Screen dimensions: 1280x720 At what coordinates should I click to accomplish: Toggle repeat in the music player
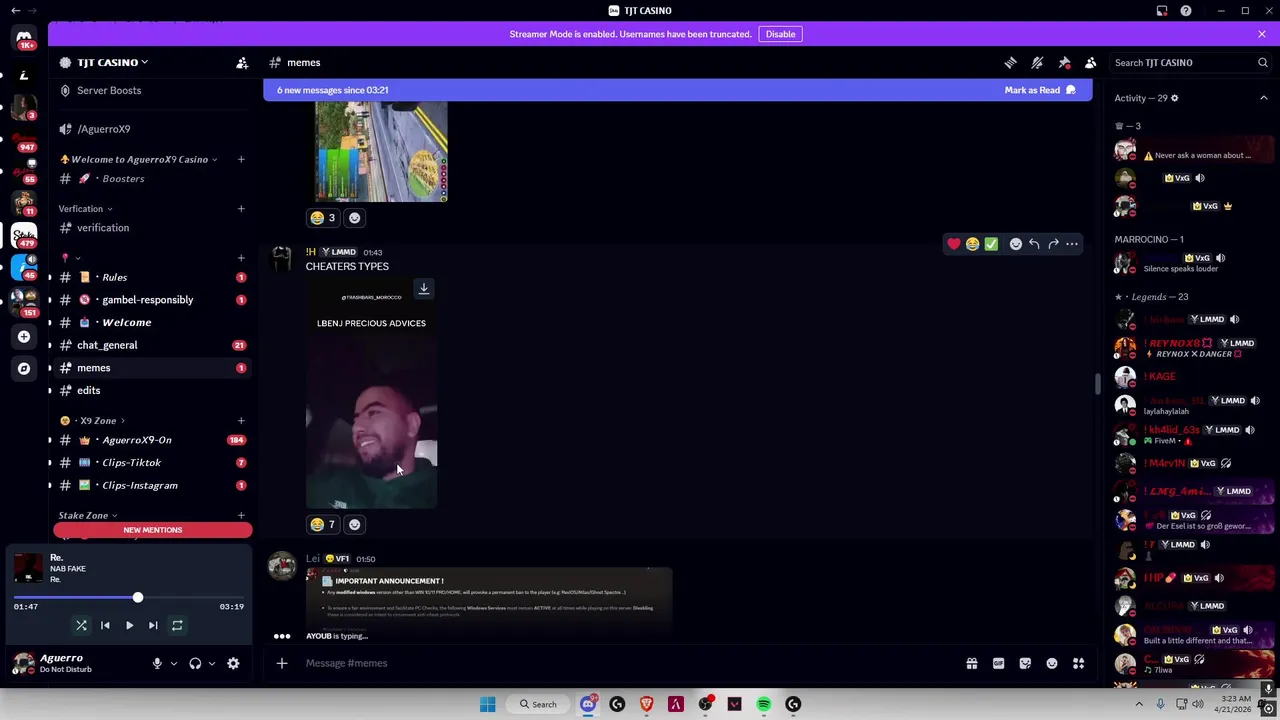pos(177,625)
